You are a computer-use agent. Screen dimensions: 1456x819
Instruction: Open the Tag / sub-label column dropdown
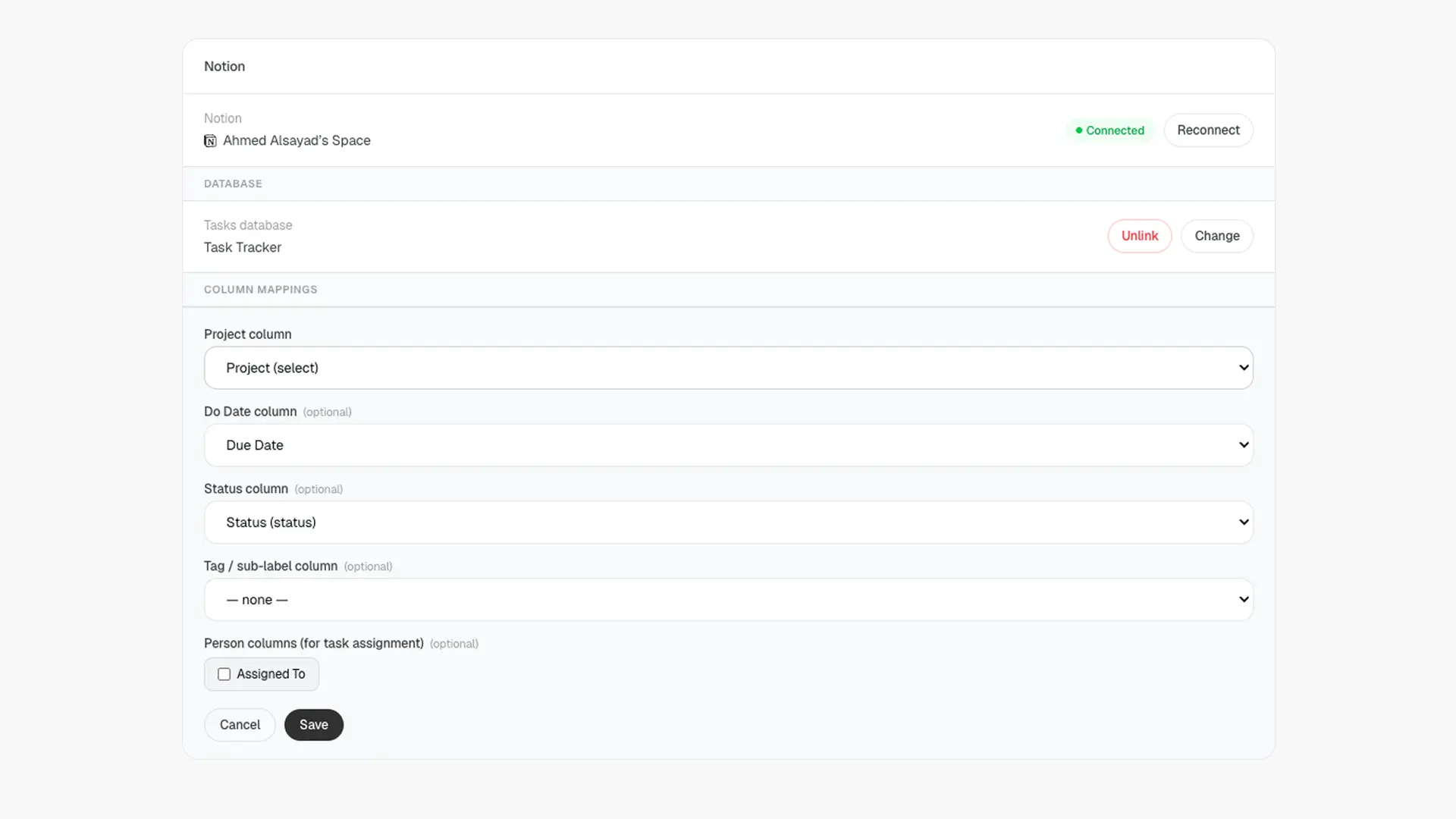pyautogui.click(x=728, y=600)
